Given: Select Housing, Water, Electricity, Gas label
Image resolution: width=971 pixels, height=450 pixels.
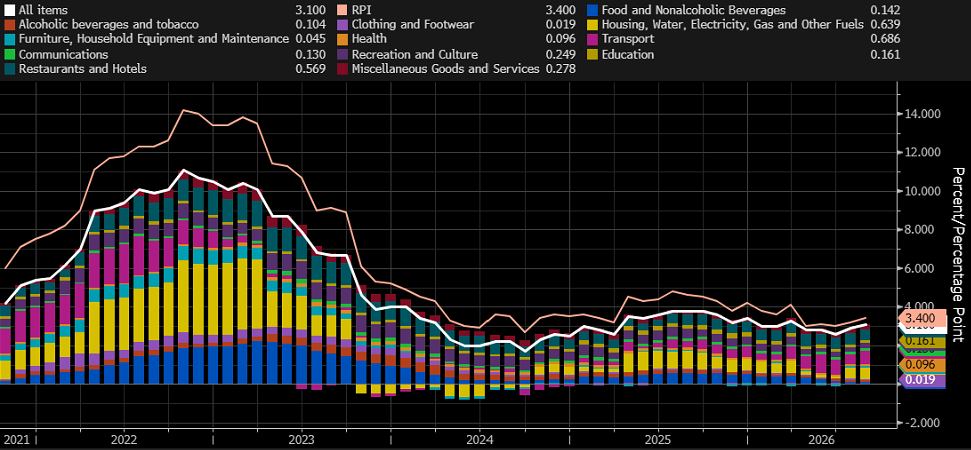Looking at the screenshot, I should coord(733,25).
